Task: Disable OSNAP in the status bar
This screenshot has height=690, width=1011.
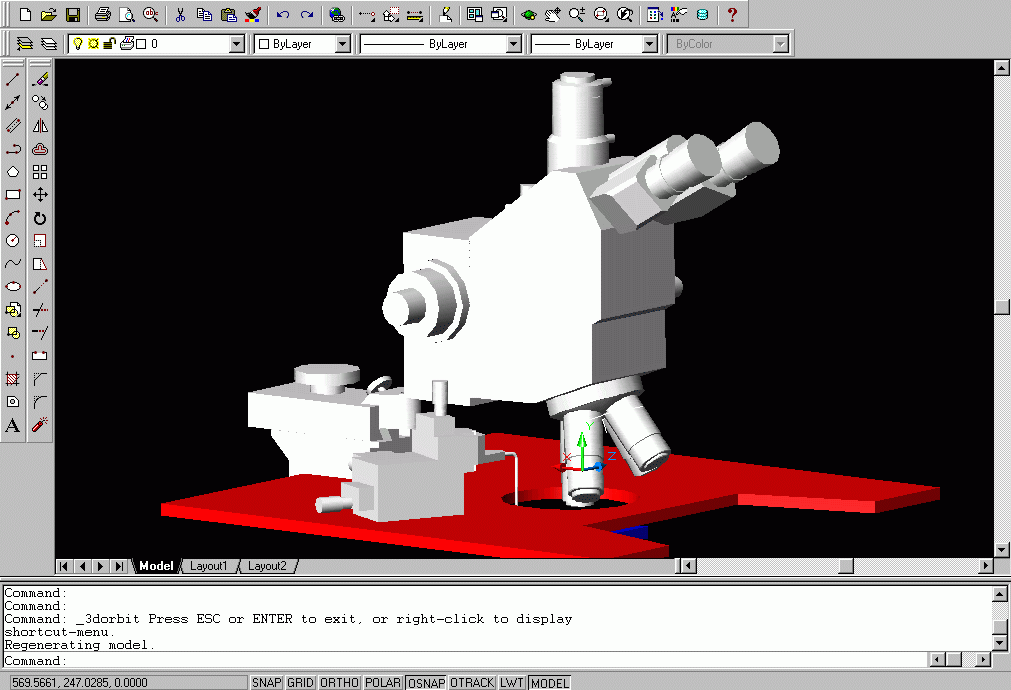Action: click(425, 683)
